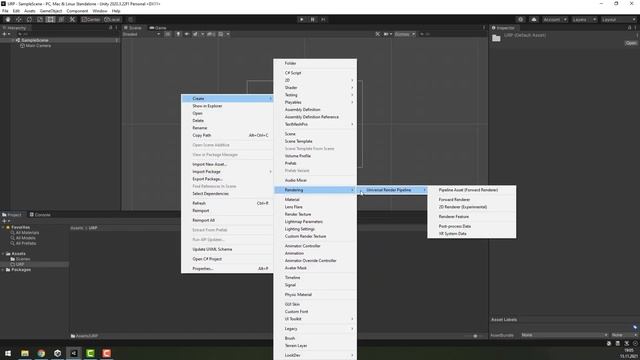Open Unity Hub from taskbar
Image resolution: width=640 pixels, height=360 pixels.
(58, 353)
